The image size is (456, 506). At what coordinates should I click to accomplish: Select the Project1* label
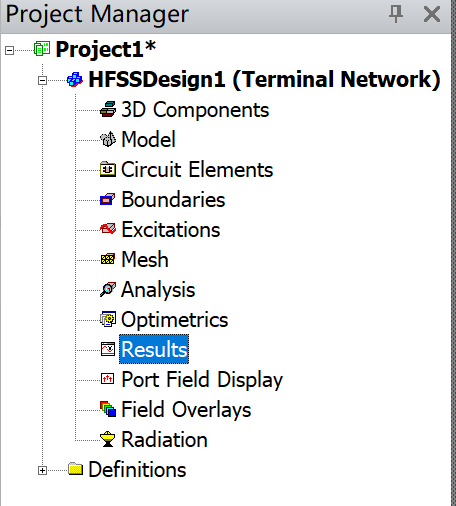tap(106, 49)
